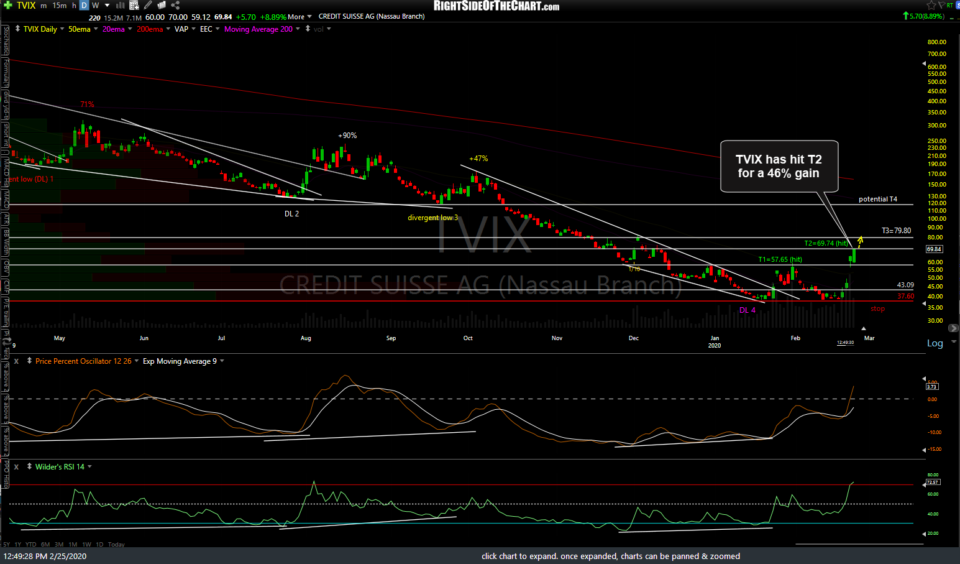Click the green up-arrow price change indicator
The width and height of the screenshot is (960, 564).
click(906, 16)
